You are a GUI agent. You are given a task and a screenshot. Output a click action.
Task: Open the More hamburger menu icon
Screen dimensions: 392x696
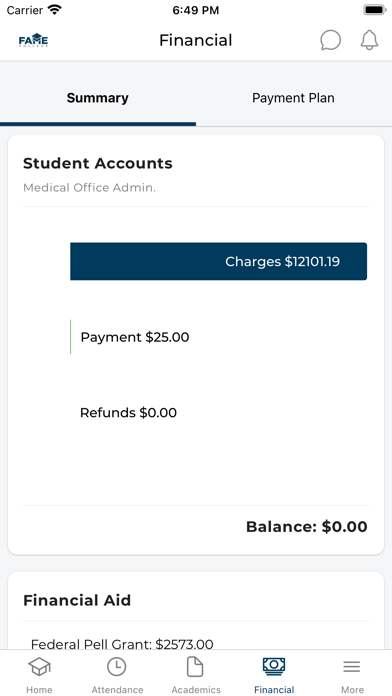(x=352, y=667)
